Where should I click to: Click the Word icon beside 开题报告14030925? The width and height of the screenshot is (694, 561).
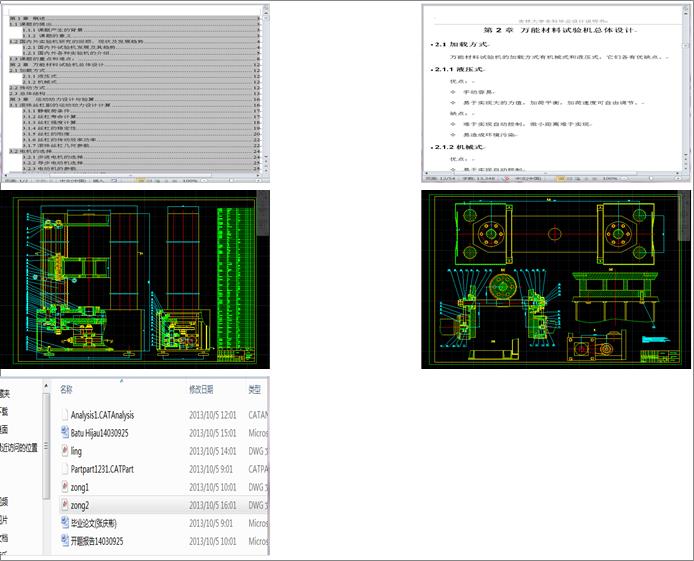(x=65, y=541)
